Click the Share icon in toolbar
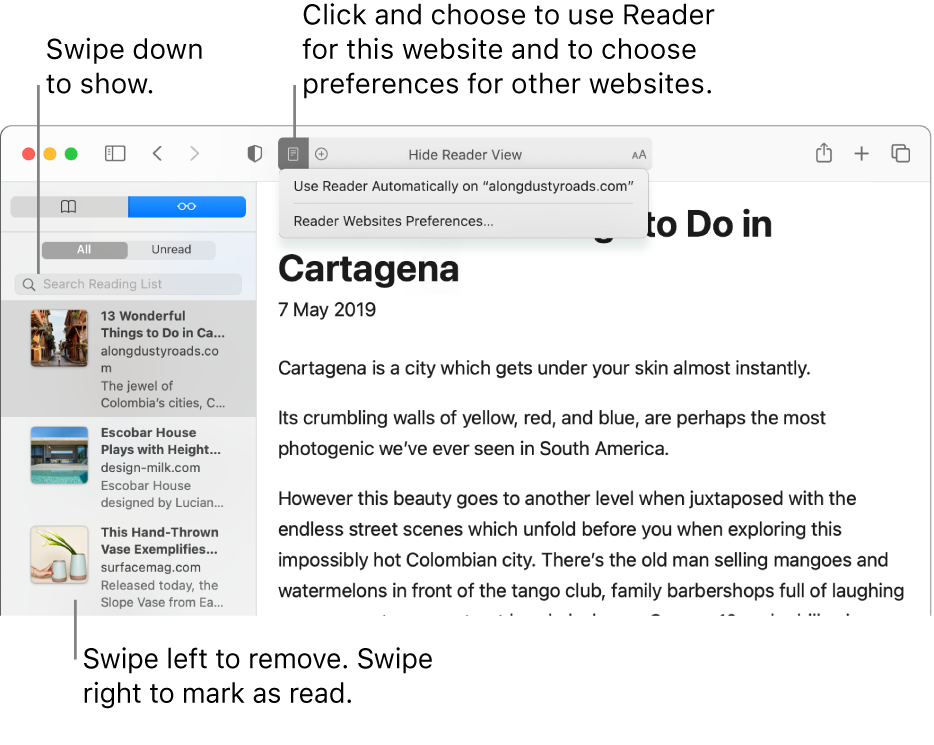The height and width of the screenshot is (745, 934). [824, 153]
